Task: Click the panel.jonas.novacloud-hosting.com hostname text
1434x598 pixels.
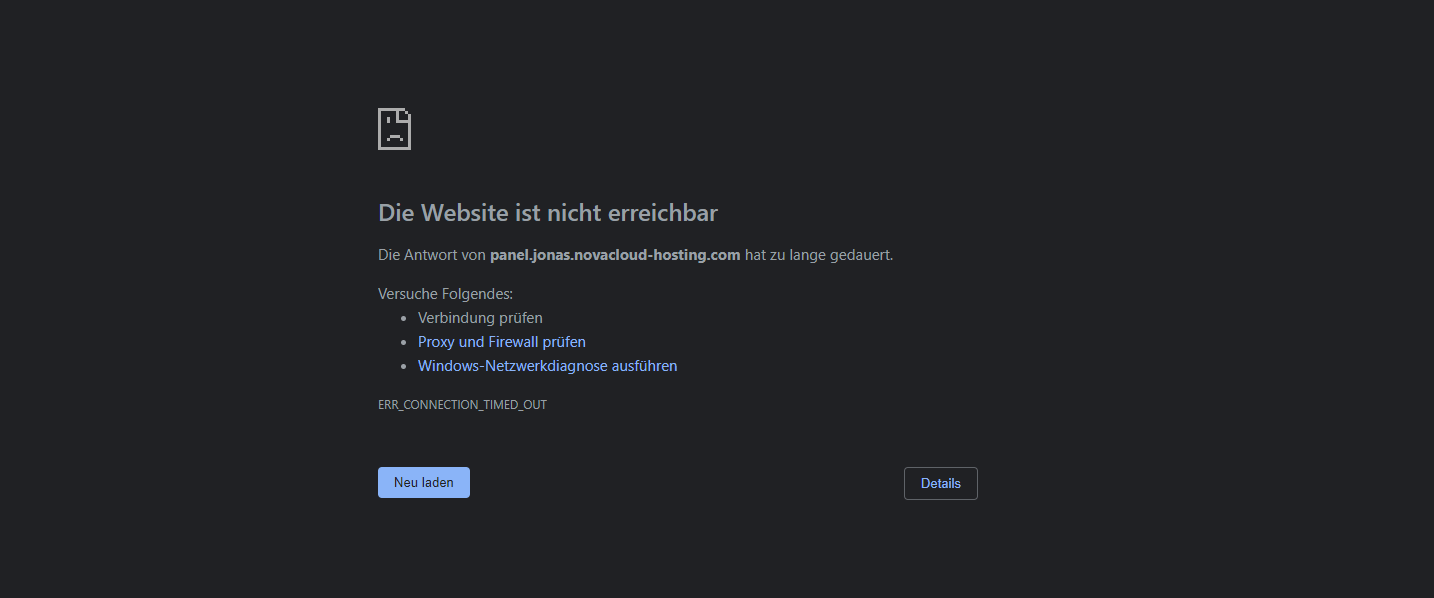Action: (615, 255)
